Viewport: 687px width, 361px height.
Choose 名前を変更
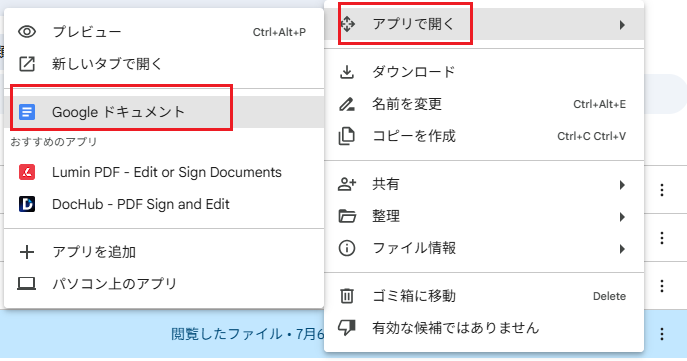484,104
